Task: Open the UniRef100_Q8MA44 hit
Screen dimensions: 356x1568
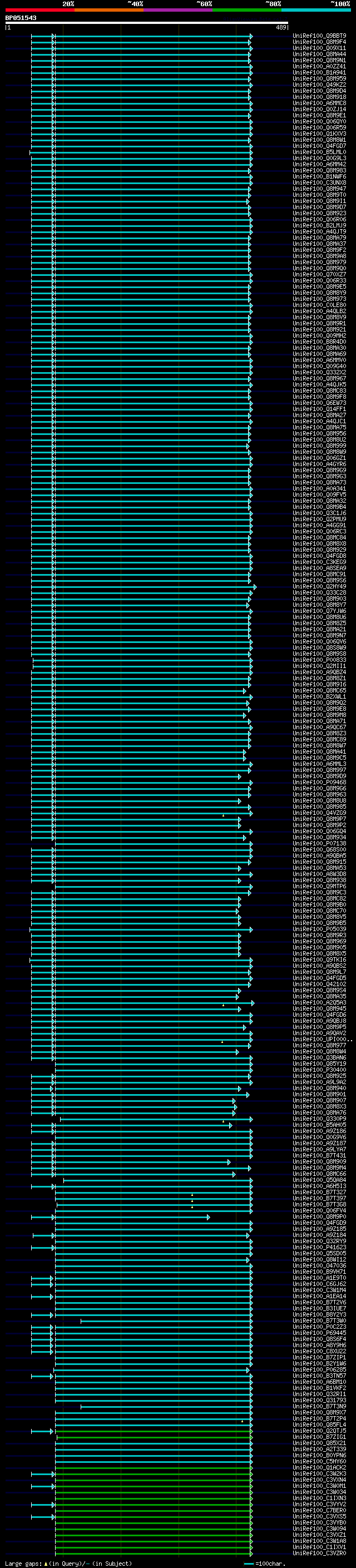Action: coord(319,54)
